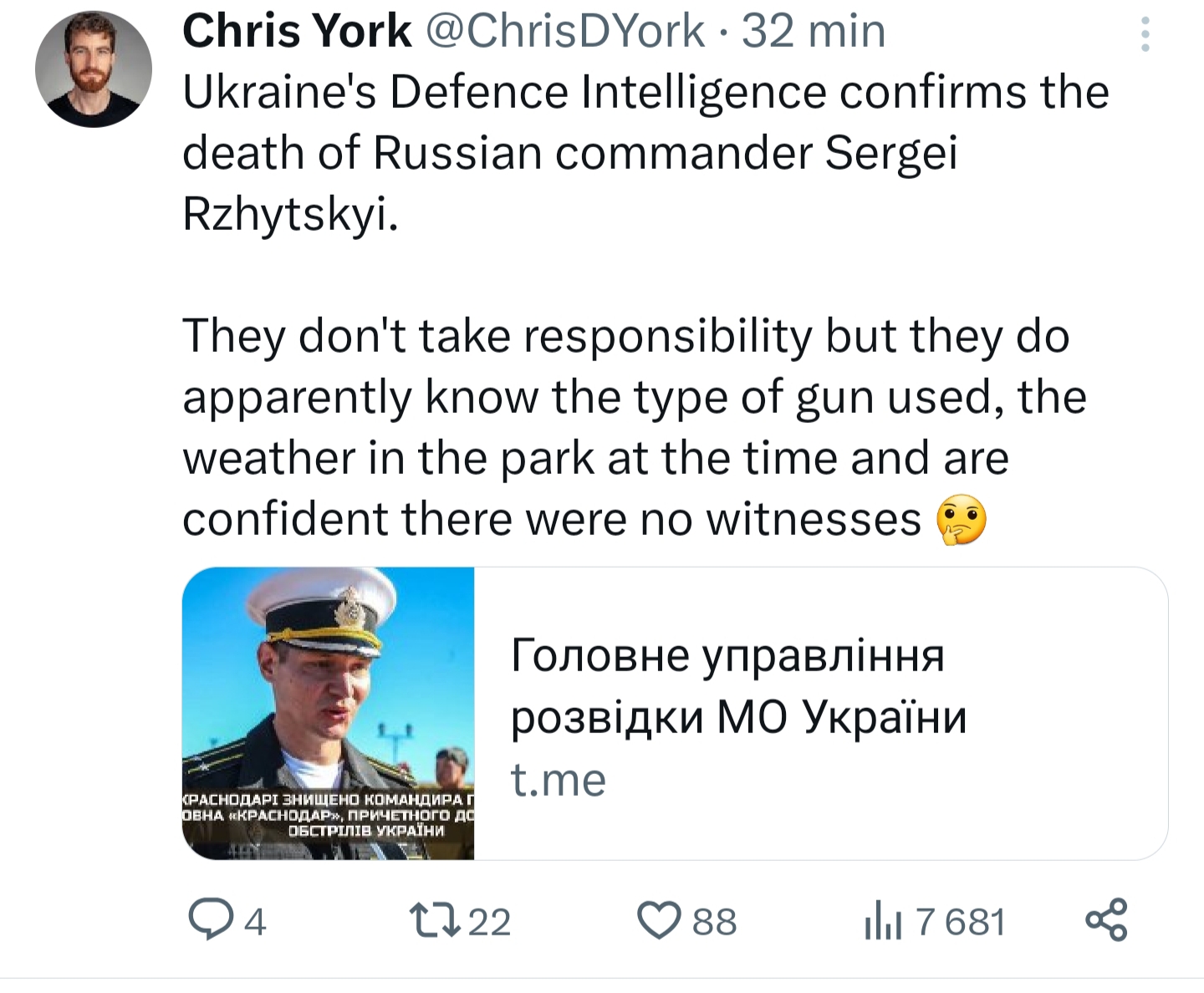Click the retweet arrows icon

[436, 920]
